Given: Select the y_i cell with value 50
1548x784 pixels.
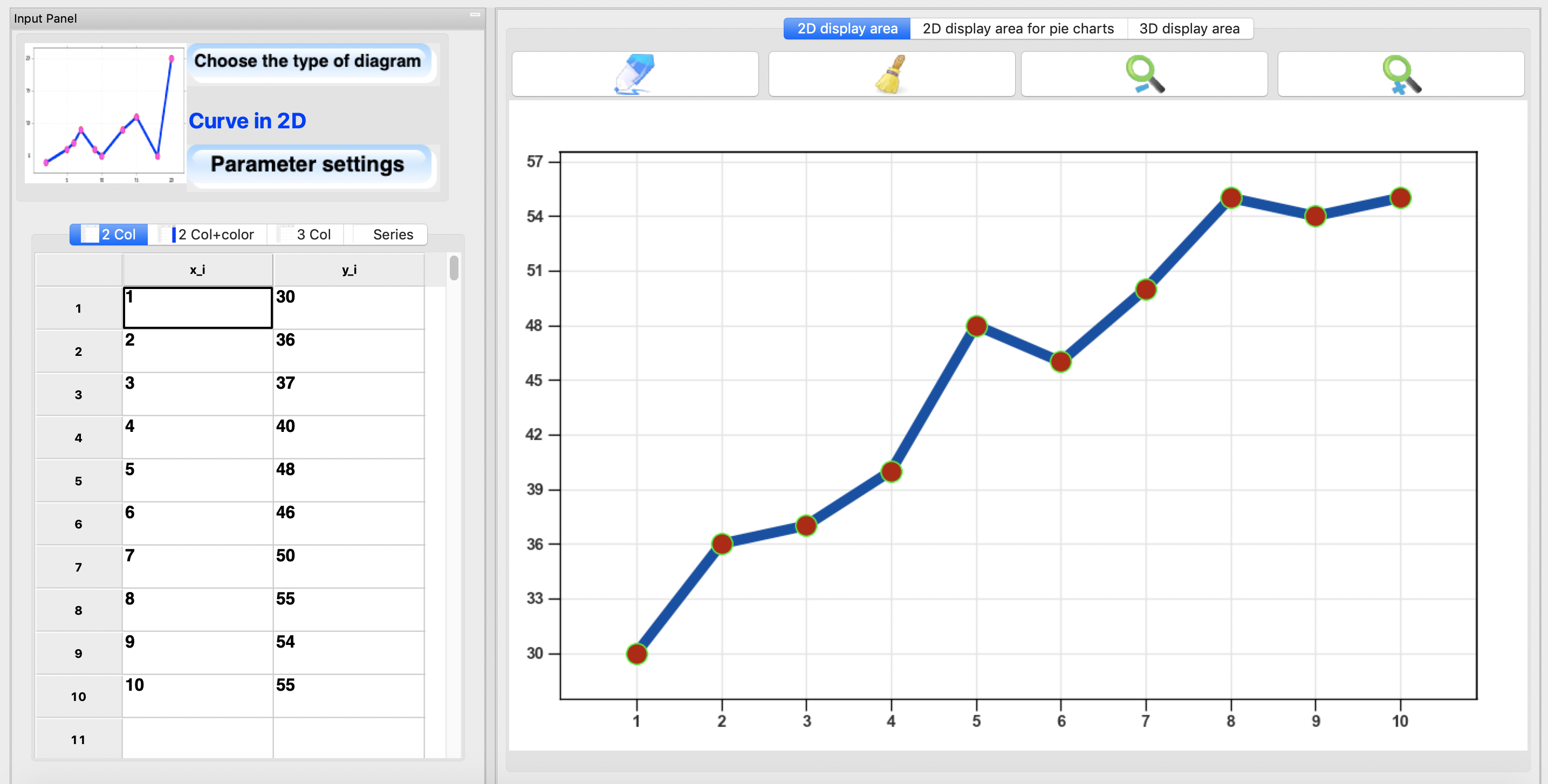Looking at the screenshot, I should point(348,567).
